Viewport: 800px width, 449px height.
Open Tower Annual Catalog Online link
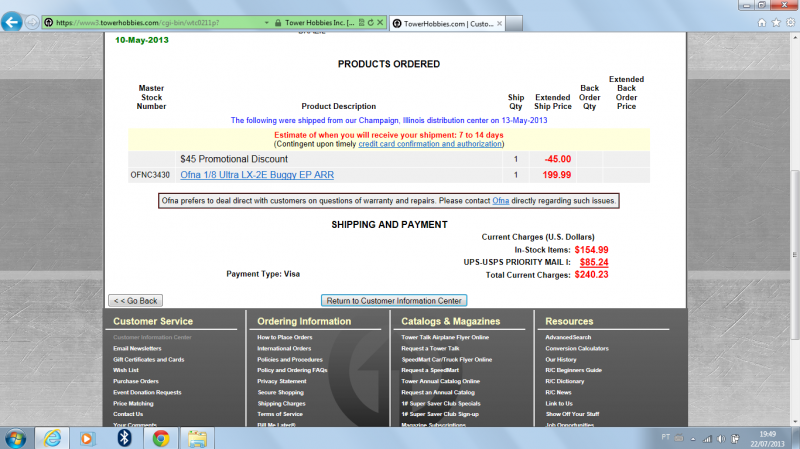441,382
